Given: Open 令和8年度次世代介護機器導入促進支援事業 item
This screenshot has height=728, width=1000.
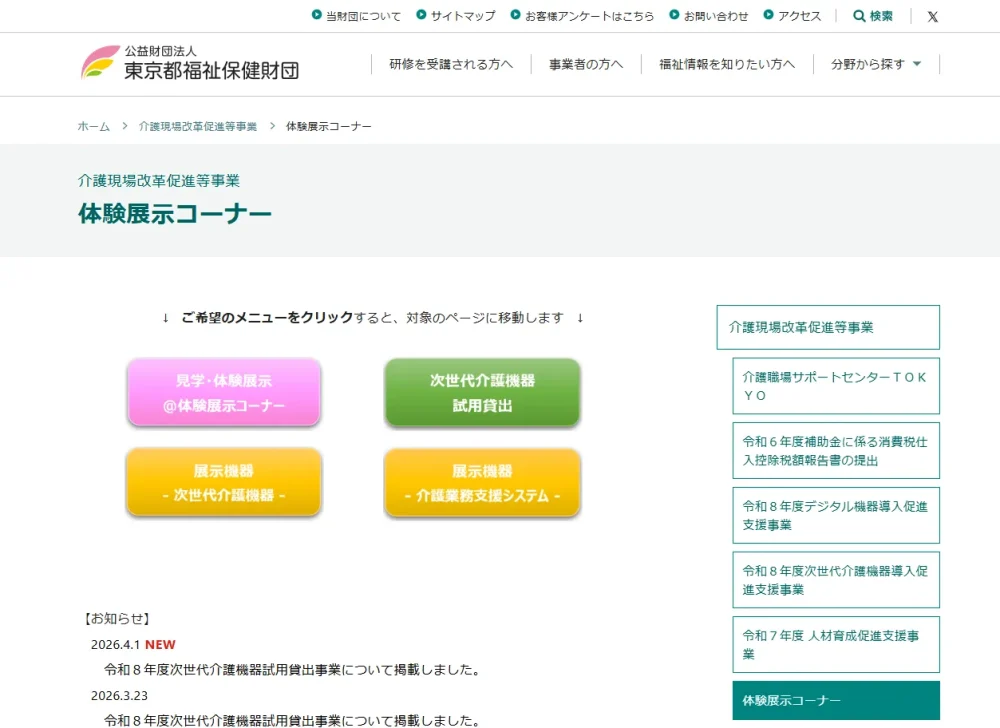Looking at the screenshot, I should pos(836,580).
